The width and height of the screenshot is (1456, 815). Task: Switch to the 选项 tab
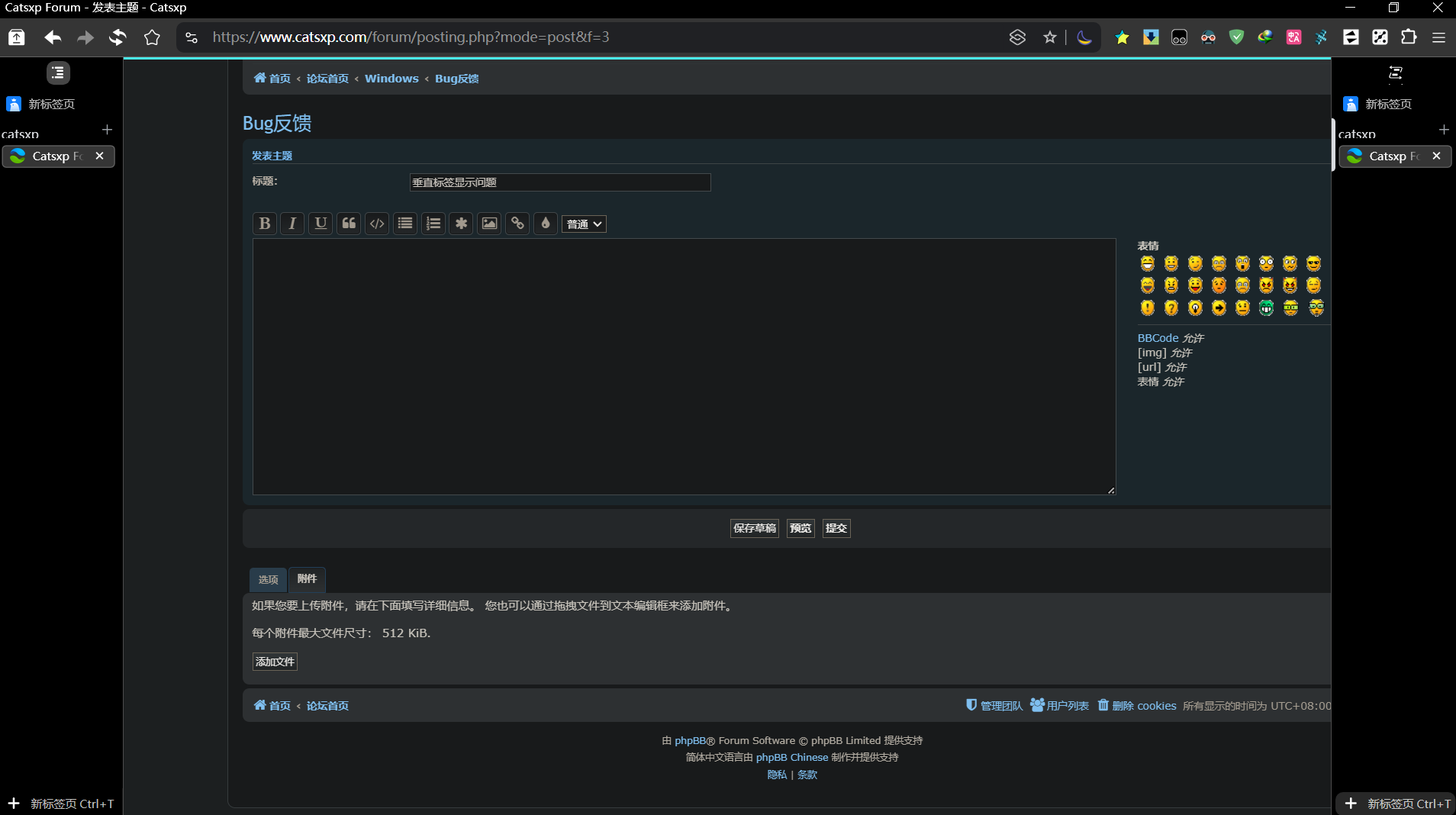[x=268, y=580]
